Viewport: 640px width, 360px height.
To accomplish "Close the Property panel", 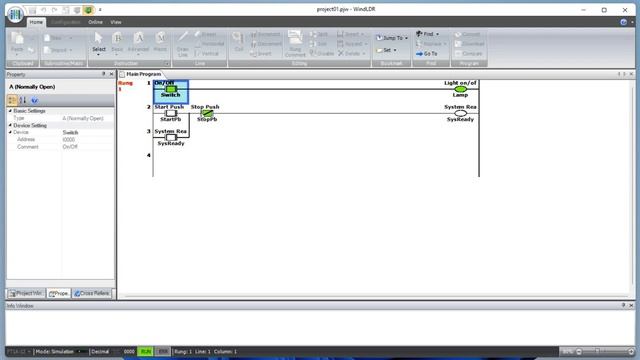I will (x=111, y=74).
